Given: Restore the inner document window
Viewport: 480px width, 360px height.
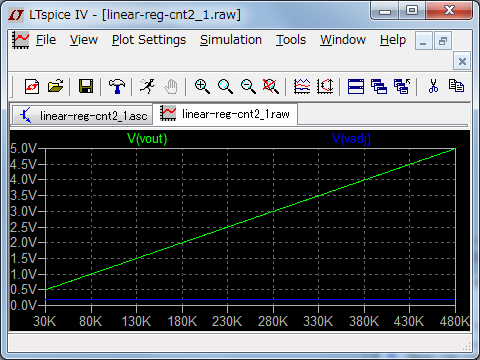Looking at the screenshot, I should (x=443, y=41).
